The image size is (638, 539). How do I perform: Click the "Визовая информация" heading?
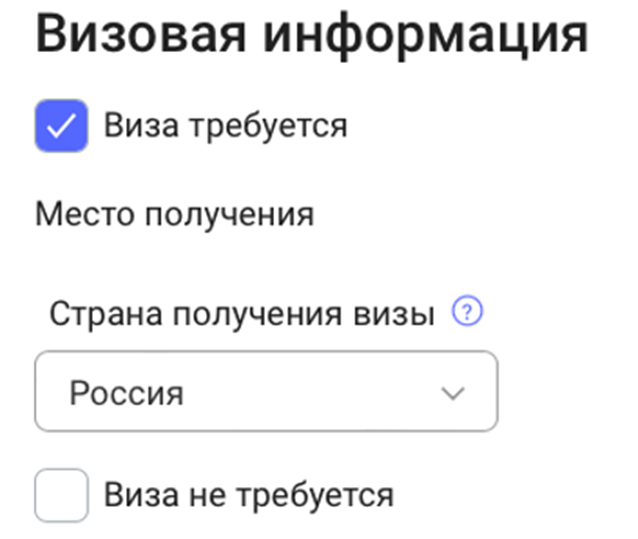[311, 35]
